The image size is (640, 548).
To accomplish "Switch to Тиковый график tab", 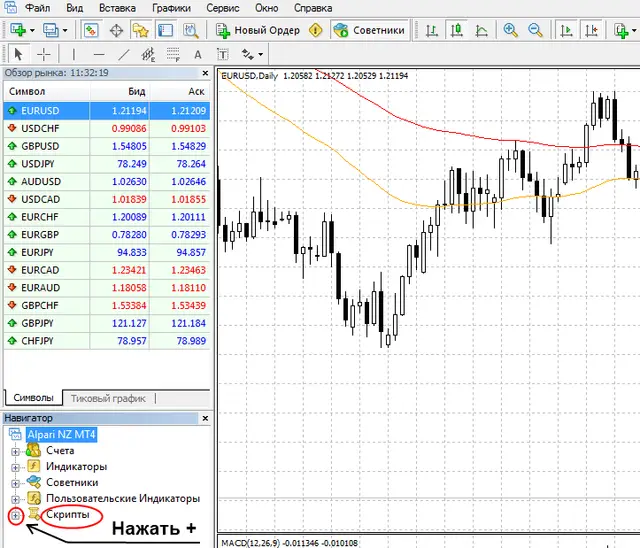I will 108,398.
